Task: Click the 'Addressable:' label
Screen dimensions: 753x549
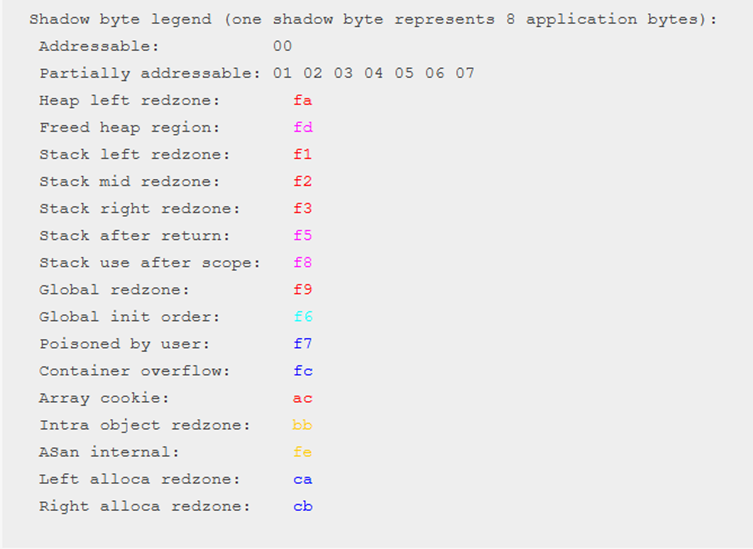Action: [98, 46]
